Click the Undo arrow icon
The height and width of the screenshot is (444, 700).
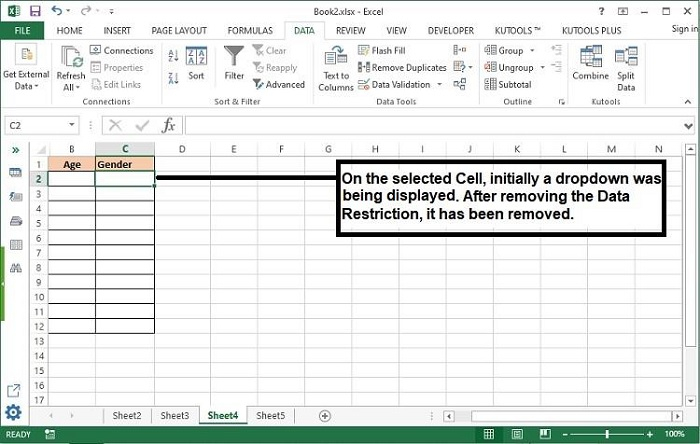57,10
